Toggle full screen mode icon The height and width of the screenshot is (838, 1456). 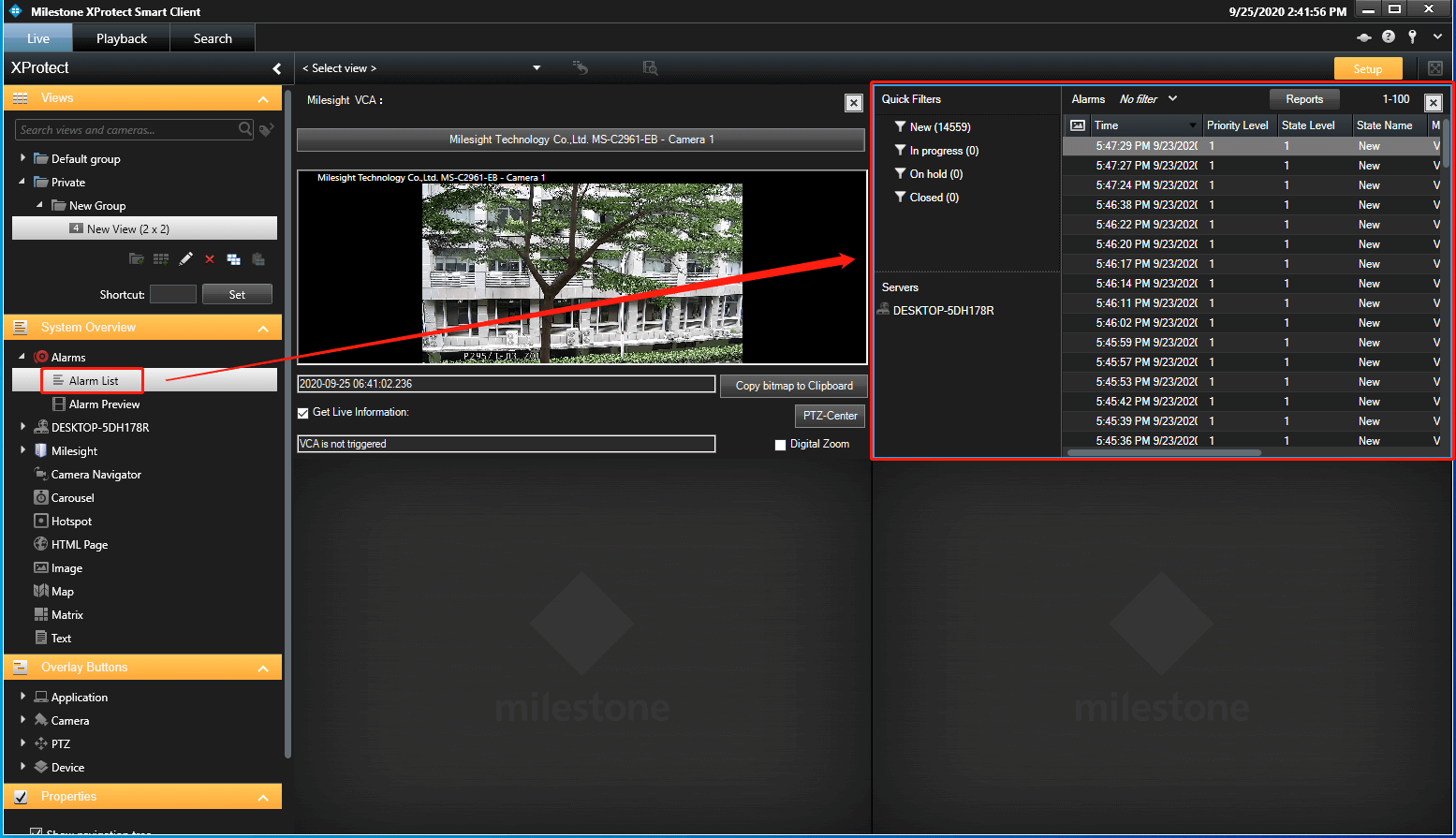pos(1435,68)
